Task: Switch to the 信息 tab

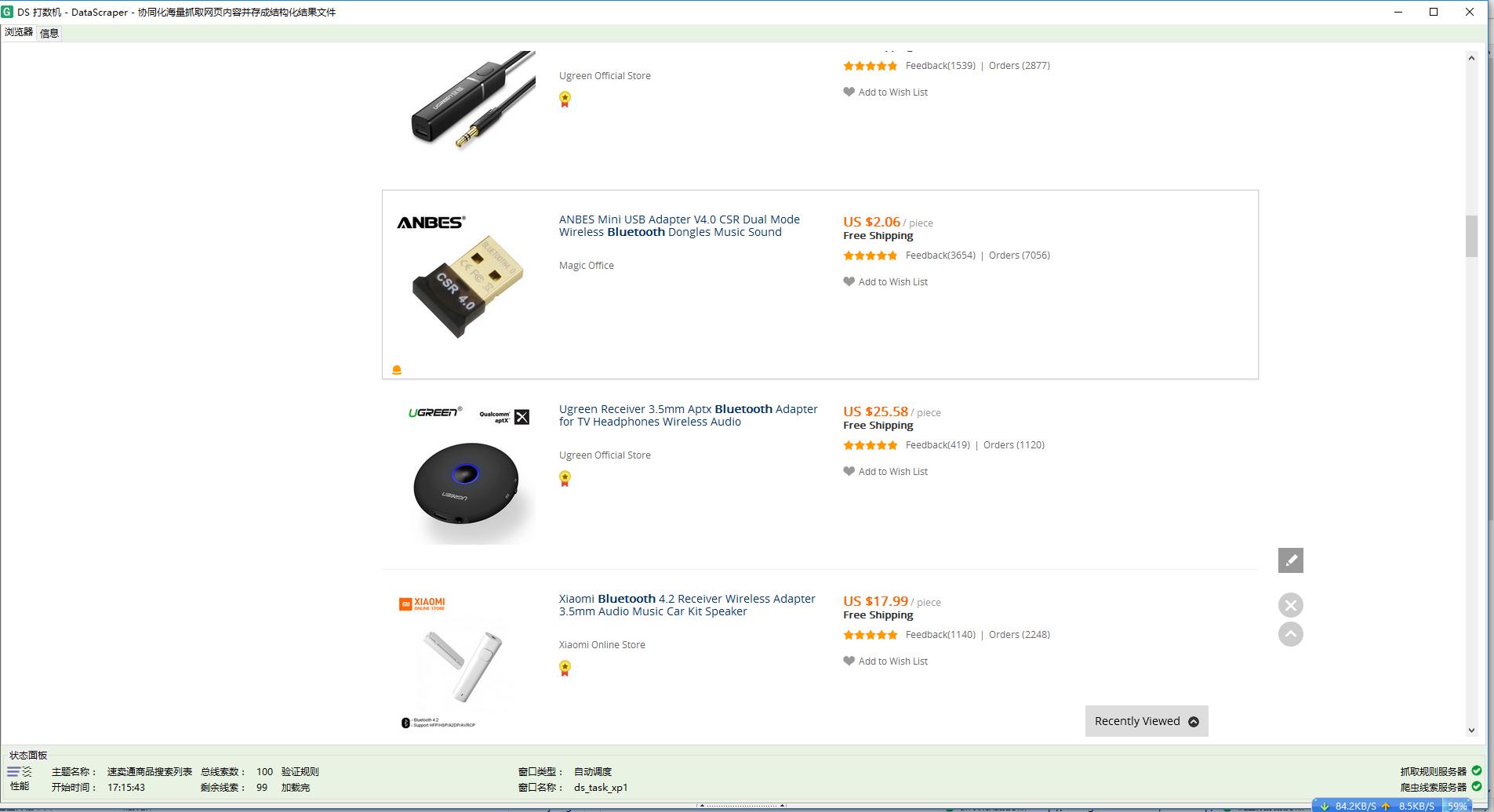Action: 49,32
